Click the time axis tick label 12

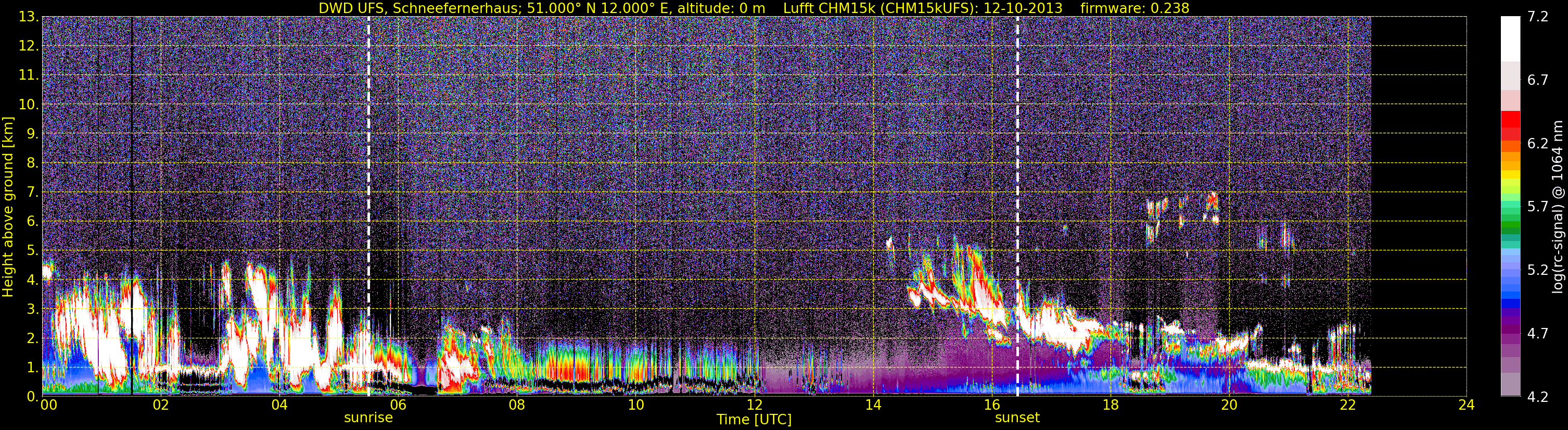pyautogui.click(x=754, y=405)
